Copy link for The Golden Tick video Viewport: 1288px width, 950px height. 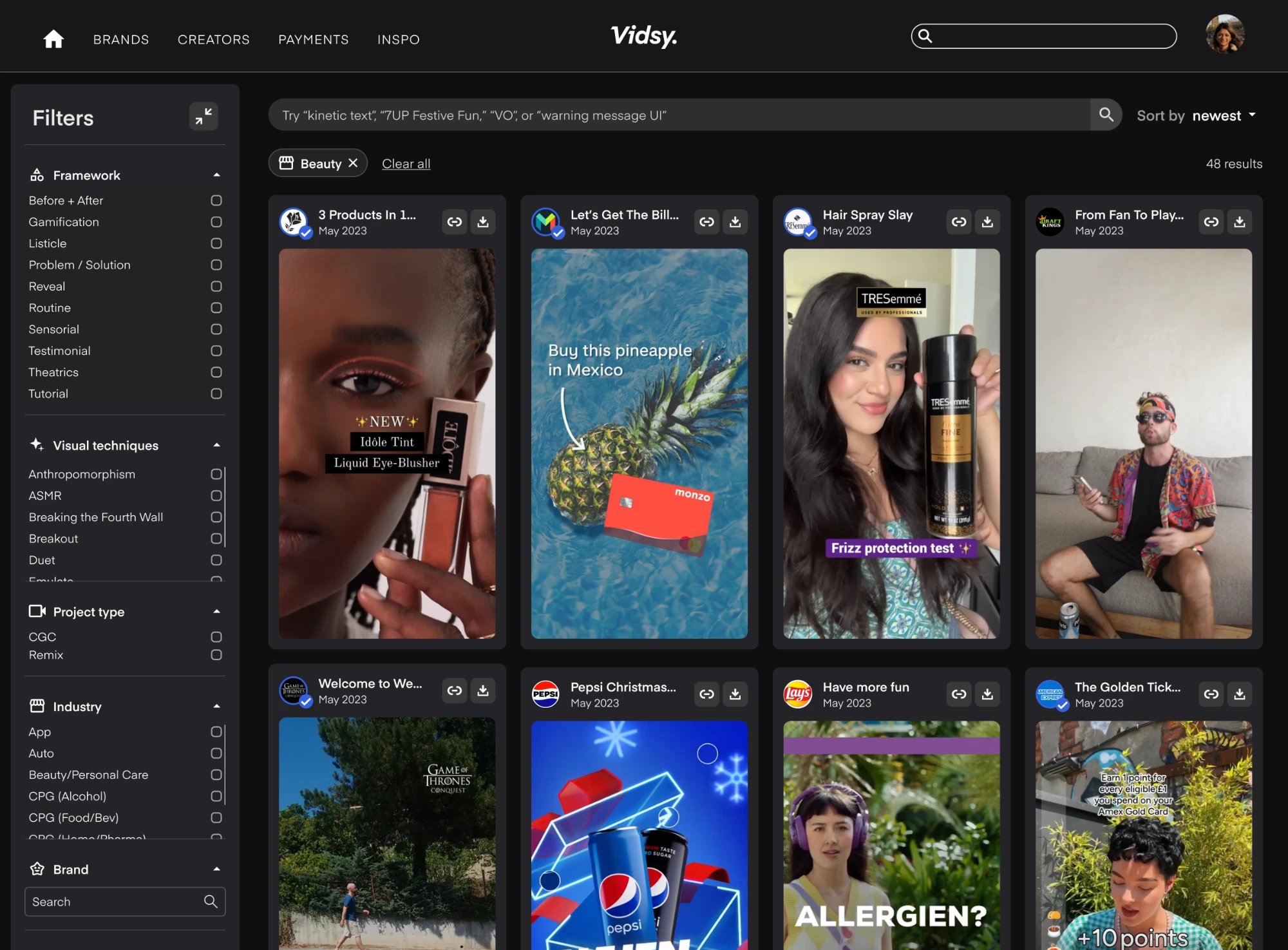coord(1211,694)
